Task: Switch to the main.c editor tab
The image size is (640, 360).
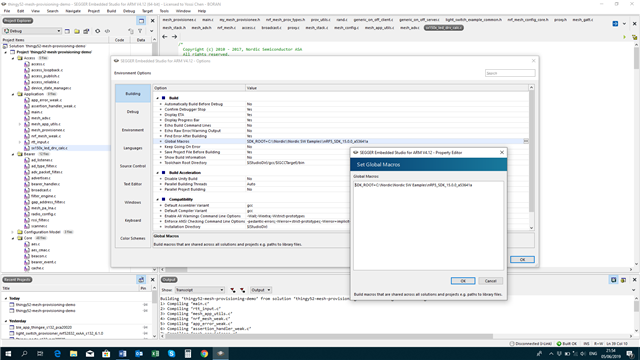Action: [207, 20]
